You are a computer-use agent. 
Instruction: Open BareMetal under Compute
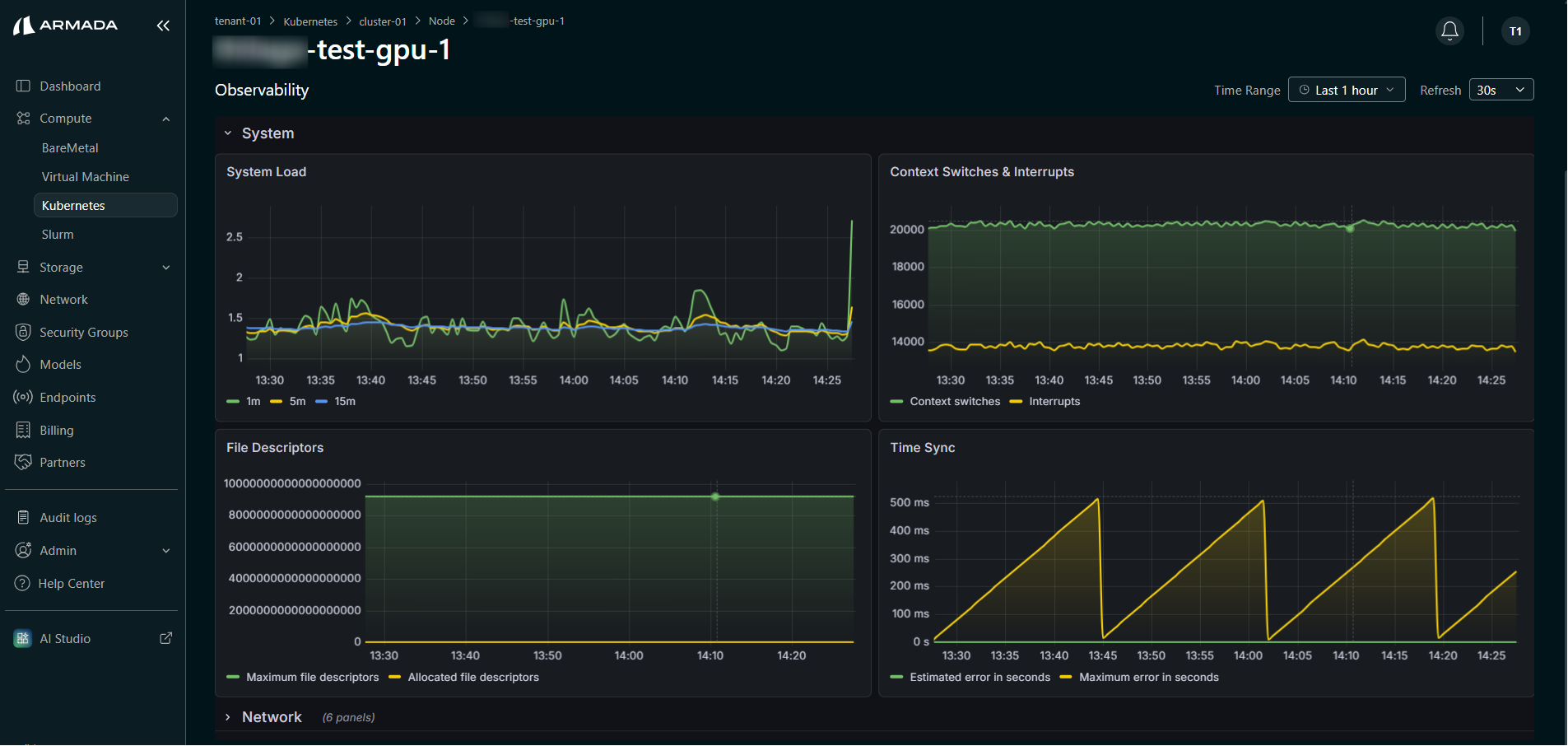[70, 147]
